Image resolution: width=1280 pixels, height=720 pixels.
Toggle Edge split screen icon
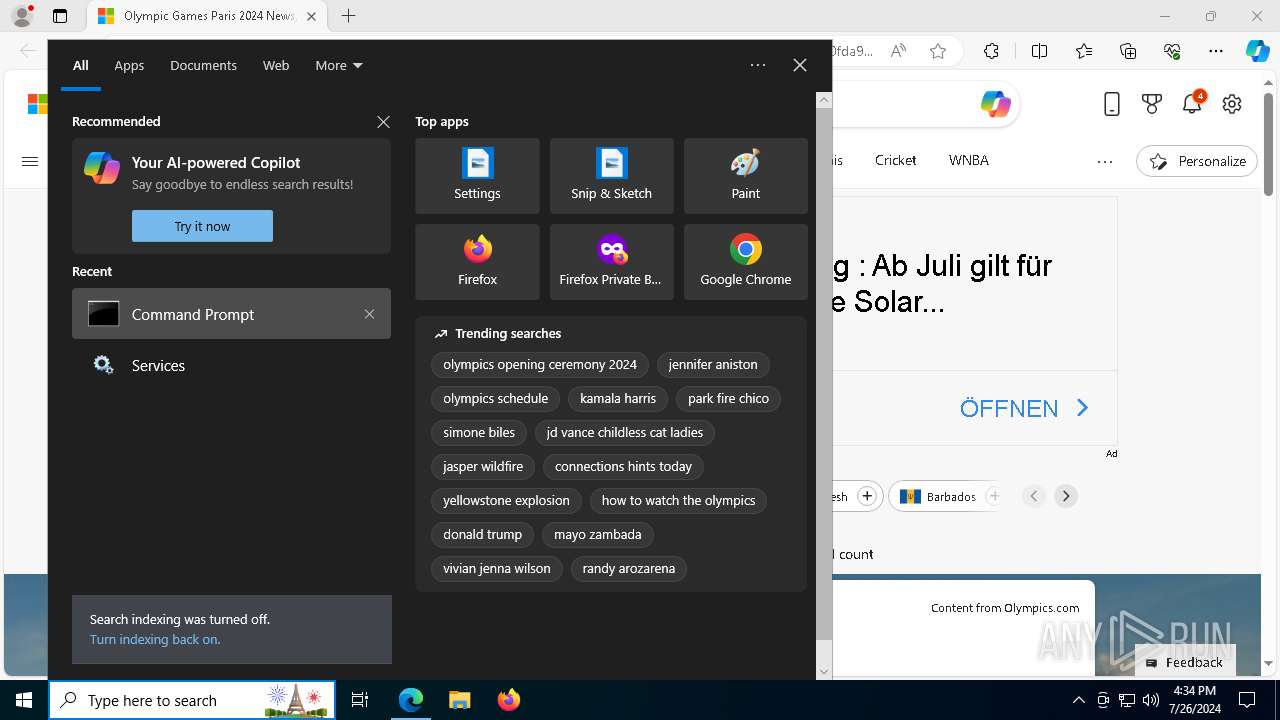[x=1039, y=51]
